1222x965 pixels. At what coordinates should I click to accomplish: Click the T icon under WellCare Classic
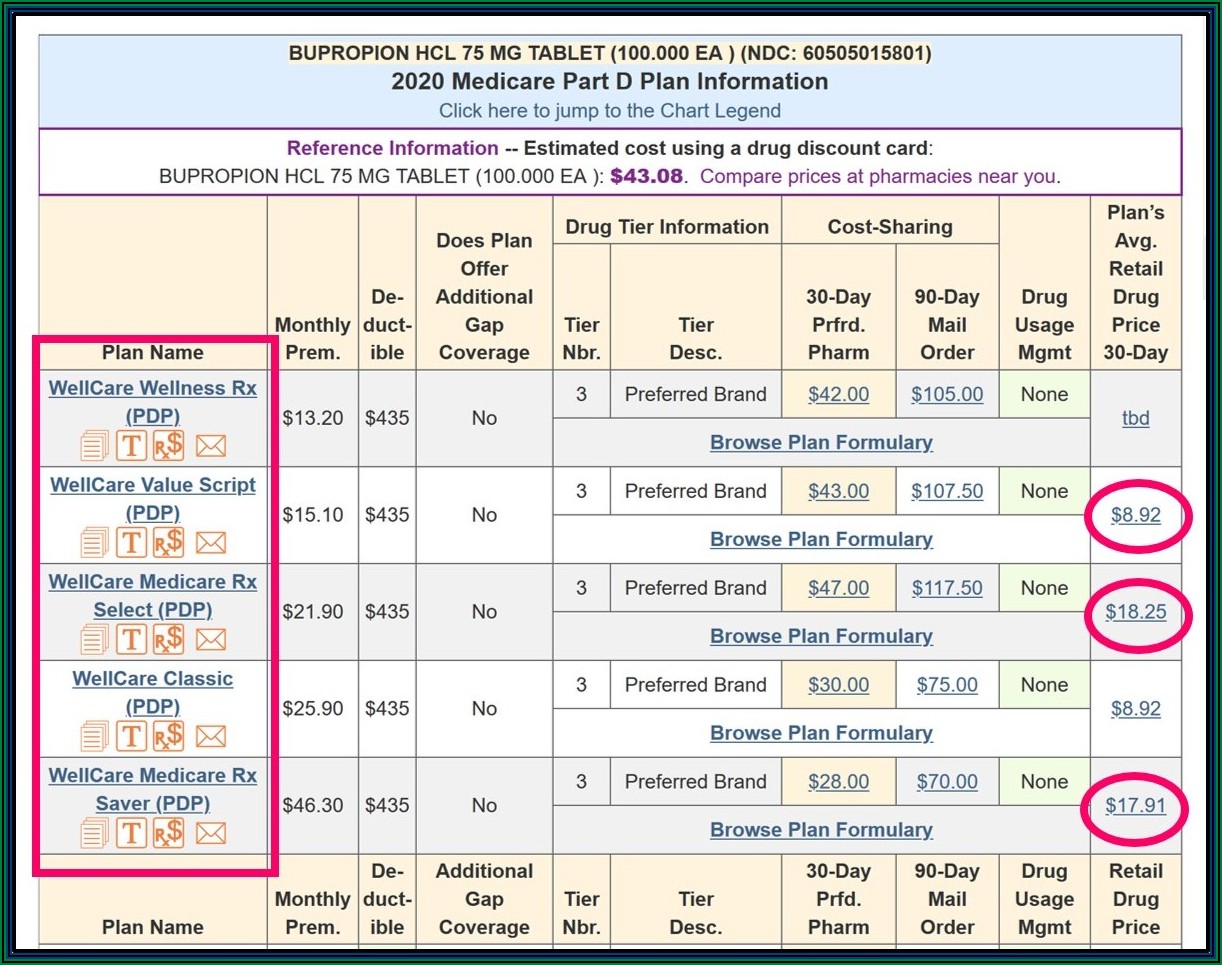pyautogui.click(x=131, y=737)
